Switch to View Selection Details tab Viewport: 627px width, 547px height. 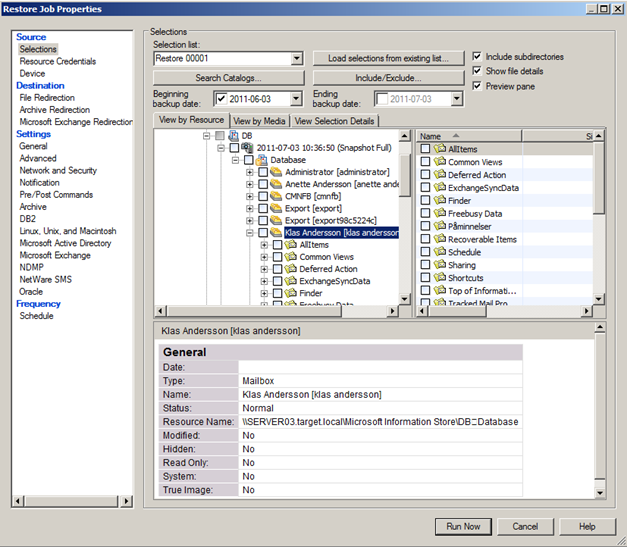(334, 121)
